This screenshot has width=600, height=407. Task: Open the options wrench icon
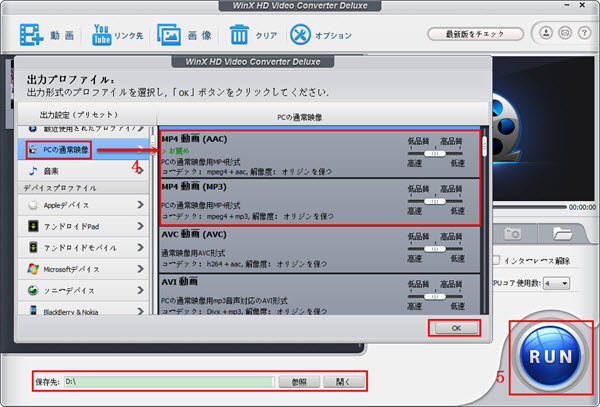point(300,35)
